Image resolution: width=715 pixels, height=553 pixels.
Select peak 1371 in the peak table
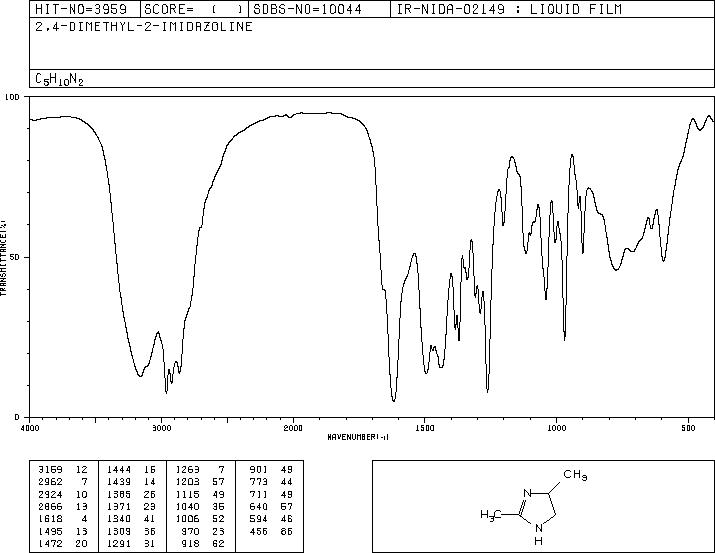coord(119,506)
